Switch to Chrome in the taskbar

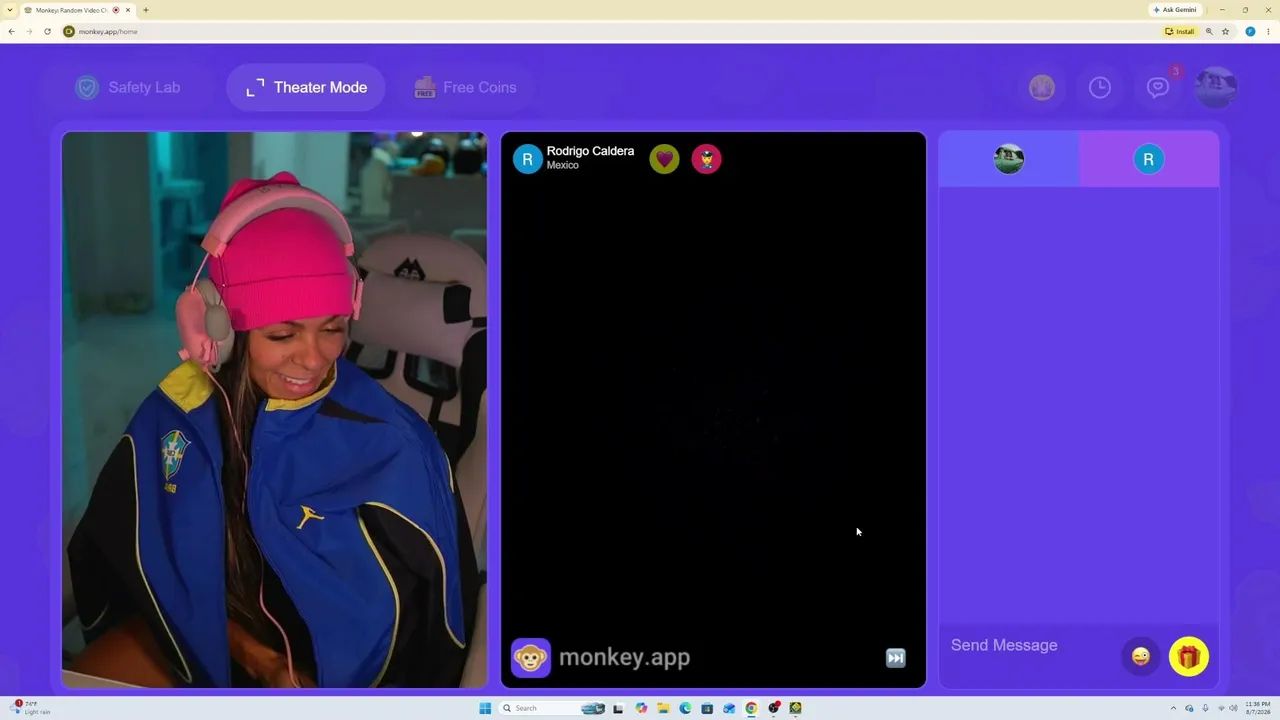[x=751, y=708]
